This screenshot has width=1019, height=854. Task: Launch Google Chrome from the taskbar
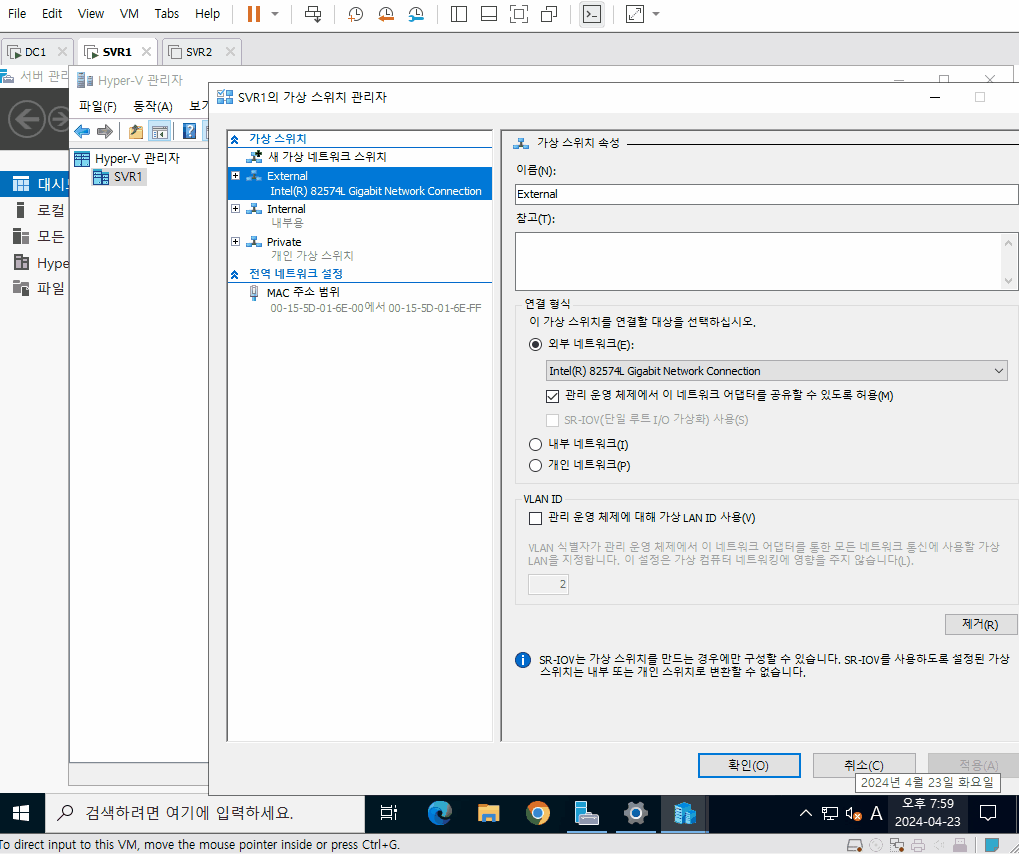(537, 813)
